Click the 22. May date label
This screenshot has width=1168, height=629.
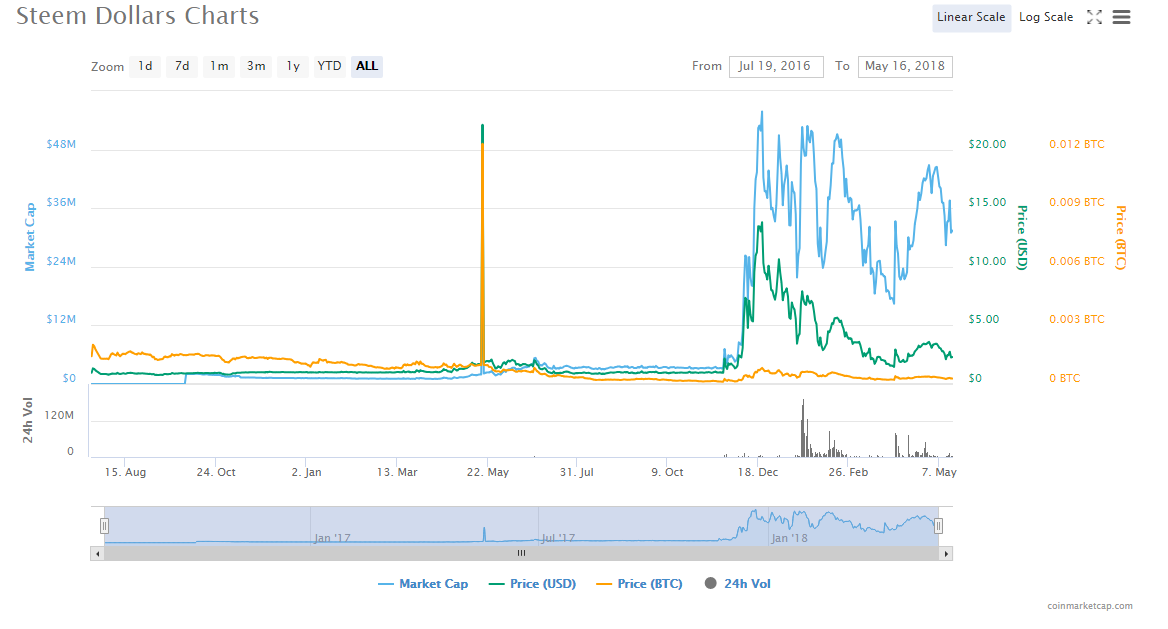point(488,472)
